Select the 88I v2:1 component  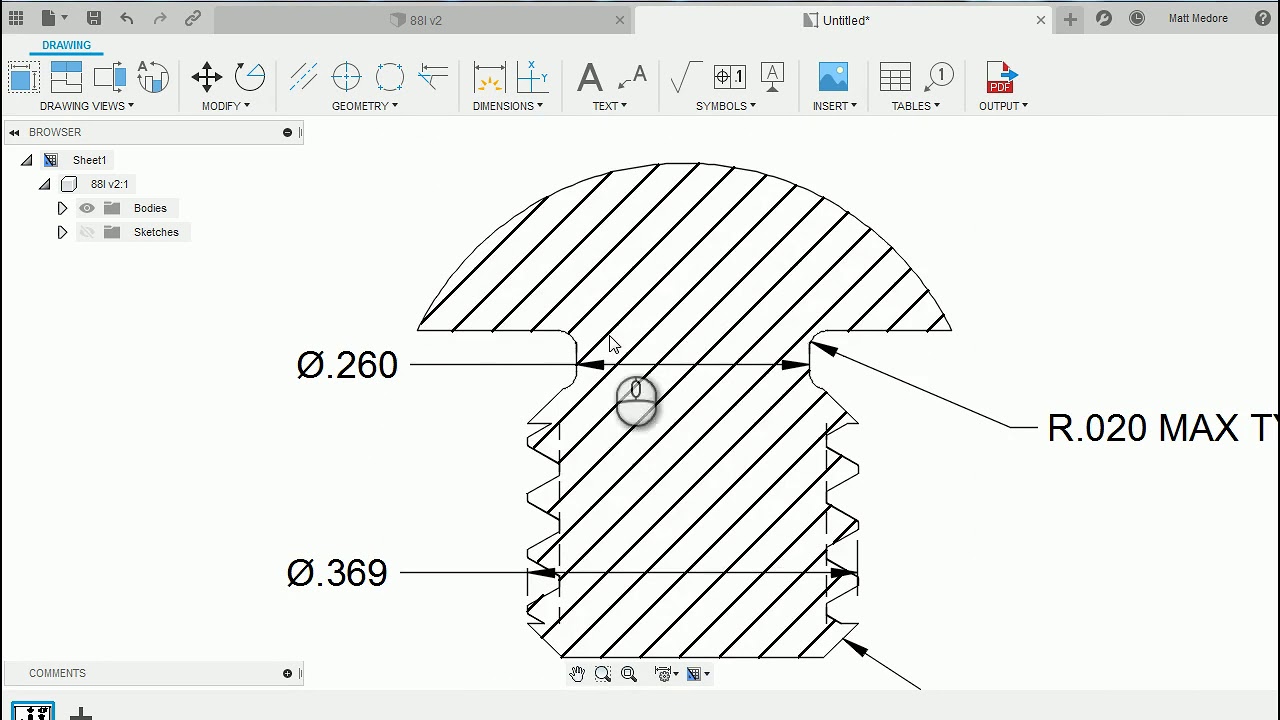109,184
